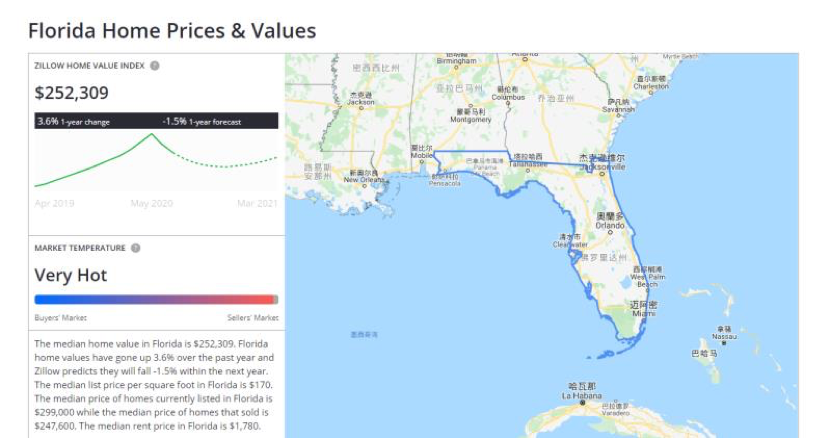Screen dimensions: 830x438
Task: Click the Very Hot market temperature heading
Action: 71,275
